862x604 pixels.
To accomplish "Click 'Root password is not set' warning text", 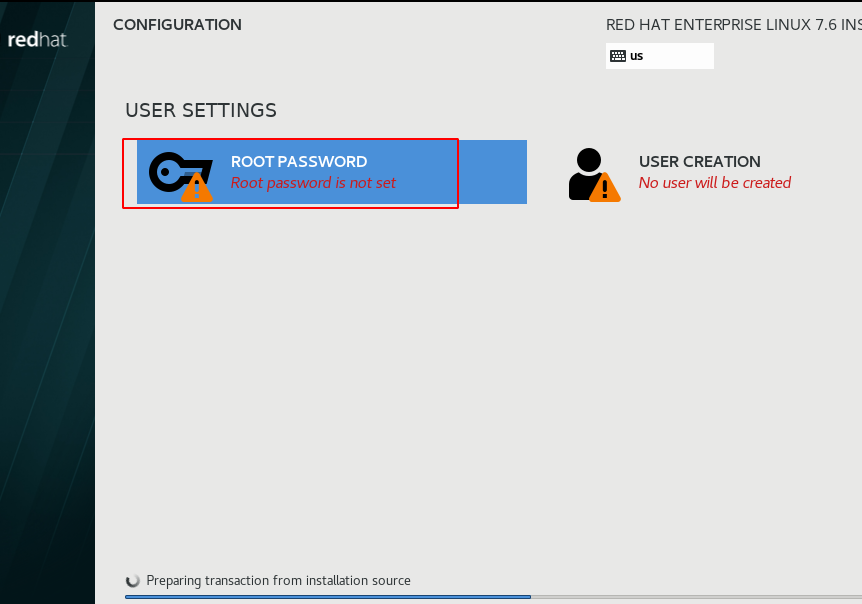I will pos(313,183).
